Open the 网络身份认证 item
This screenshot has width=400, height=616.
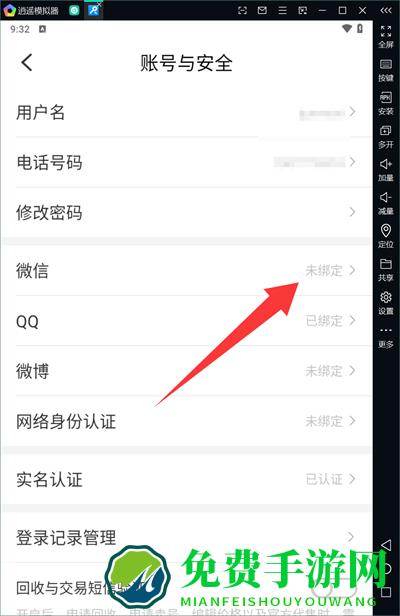click(x=186, y=421)
